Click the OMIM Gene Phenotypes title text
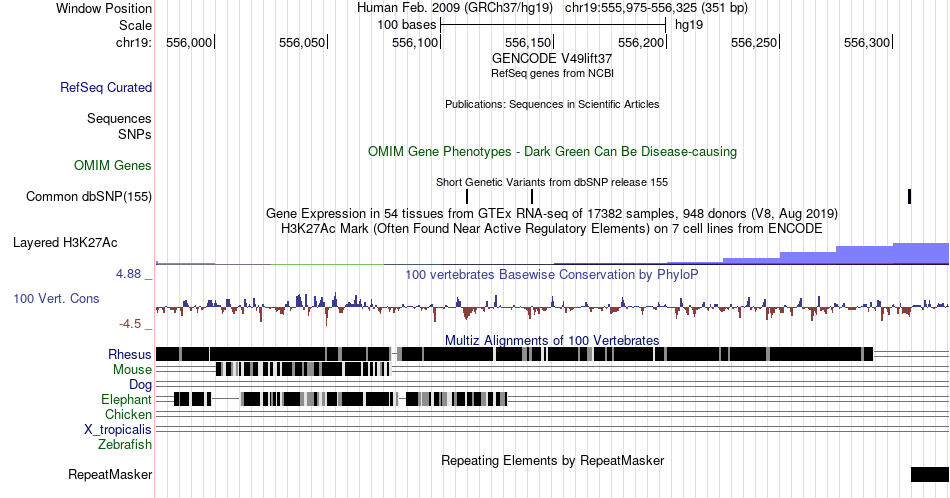This screenshot has width=950, height=498. click(552, 151)
